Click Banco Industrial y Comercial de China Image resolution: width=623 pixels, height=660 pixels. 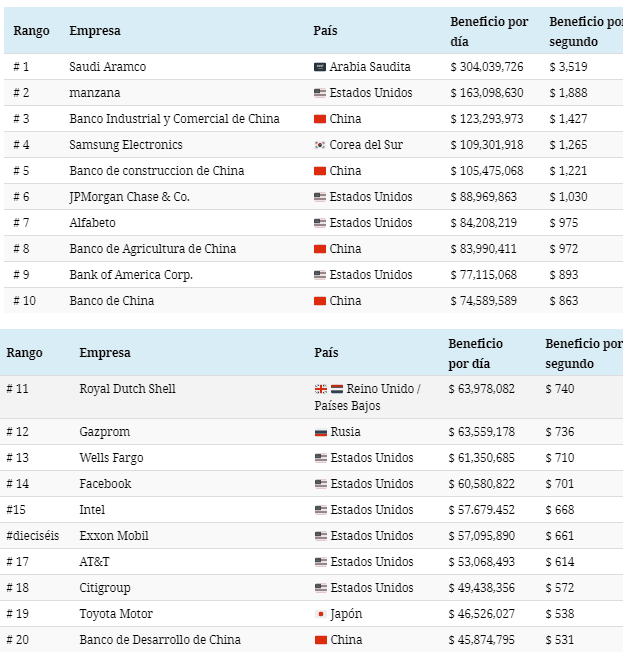coord(174,119)
